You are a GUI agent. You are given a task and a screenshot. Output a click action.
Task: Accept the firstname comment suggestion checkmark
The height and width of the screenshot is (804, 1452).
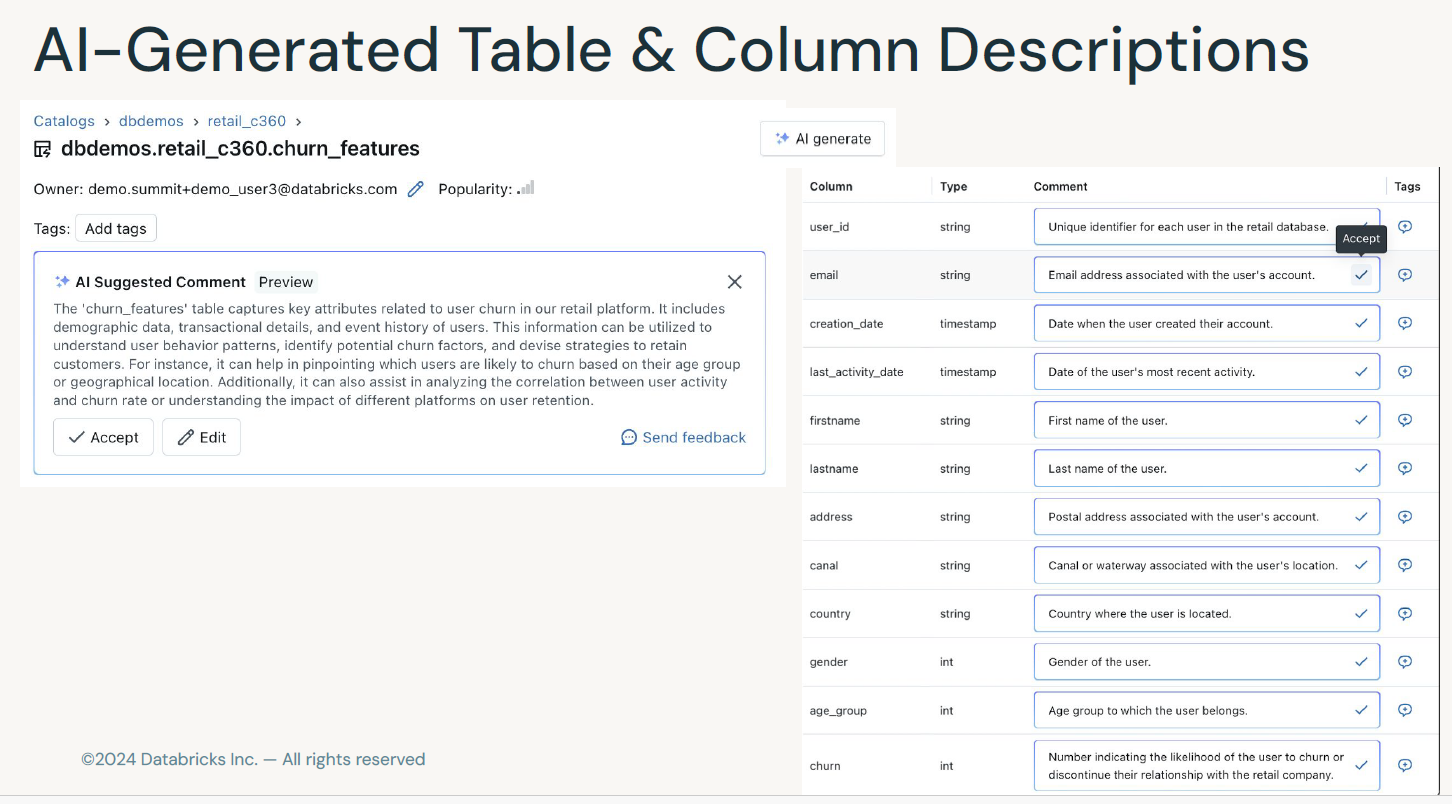point(1360,420)
